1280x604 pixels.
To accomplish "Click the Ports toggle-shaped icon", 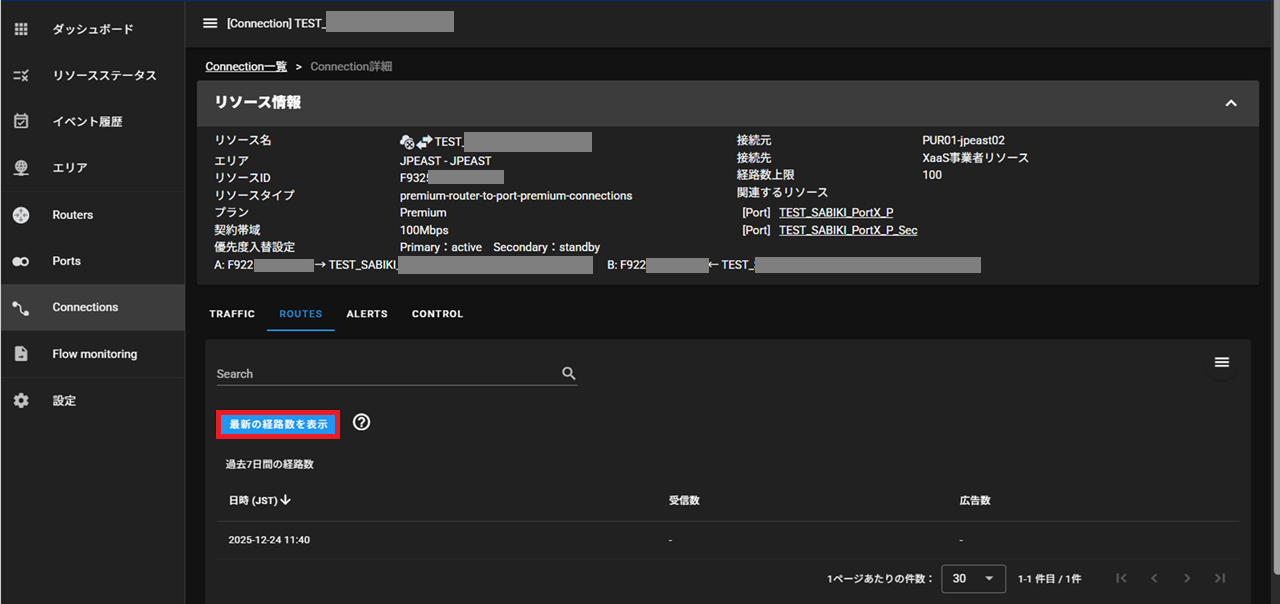I will pos(21,261).
